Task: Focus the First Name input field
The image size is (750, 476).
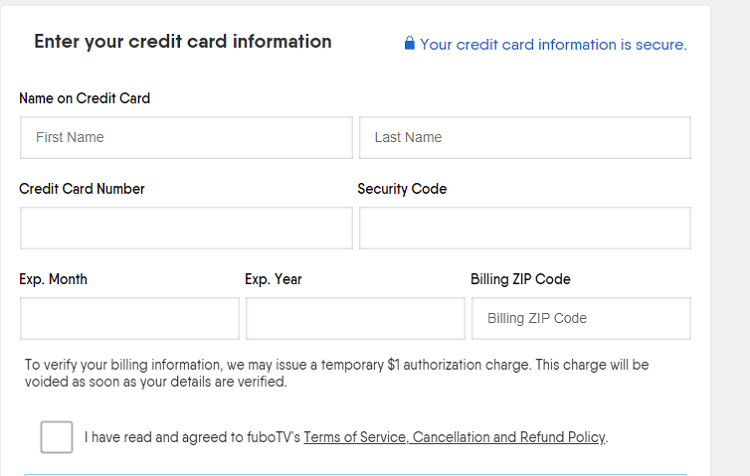Action: pyautogui.click(x=186, y=137)
